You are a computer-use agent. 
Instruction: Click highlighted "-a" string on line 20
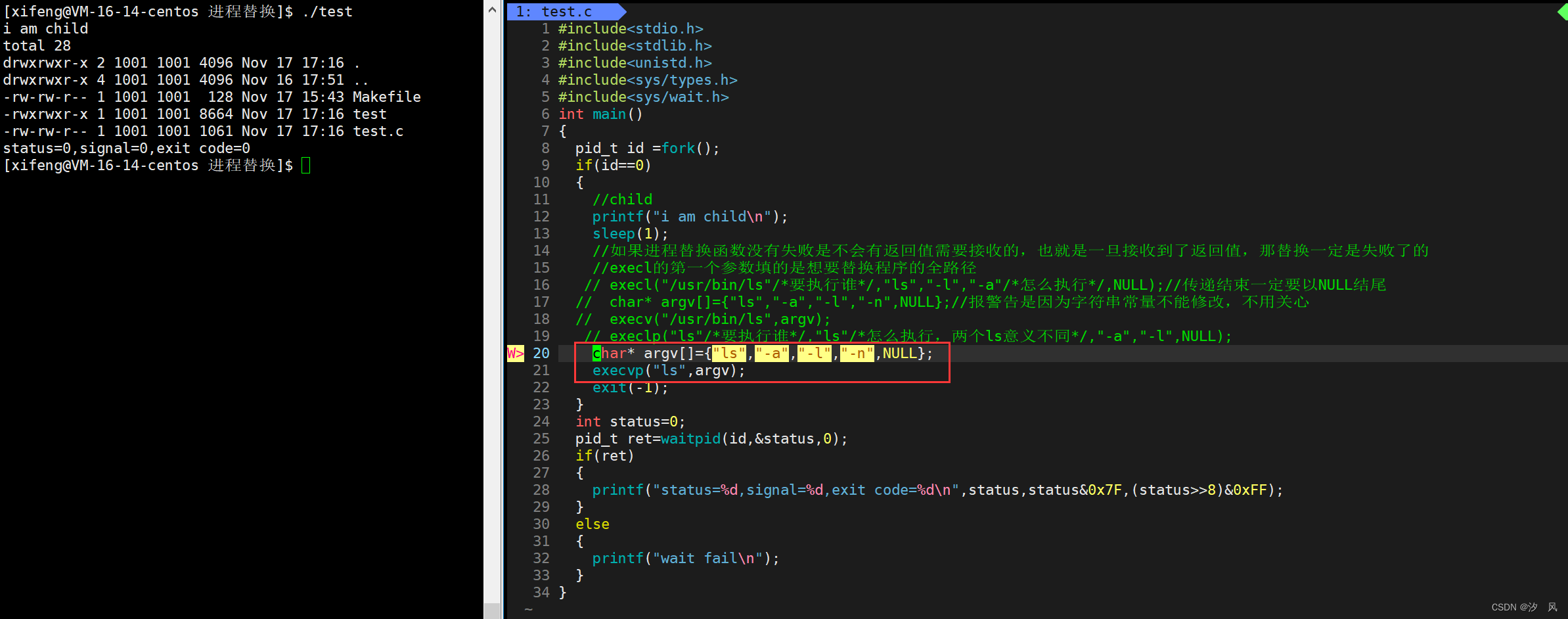click(x=772, y=354)
